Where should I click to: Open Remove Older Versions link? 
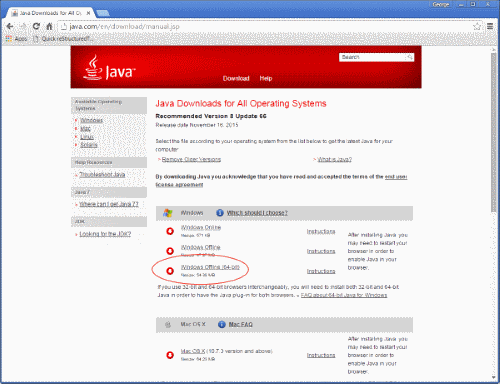[x=191, y=159]
